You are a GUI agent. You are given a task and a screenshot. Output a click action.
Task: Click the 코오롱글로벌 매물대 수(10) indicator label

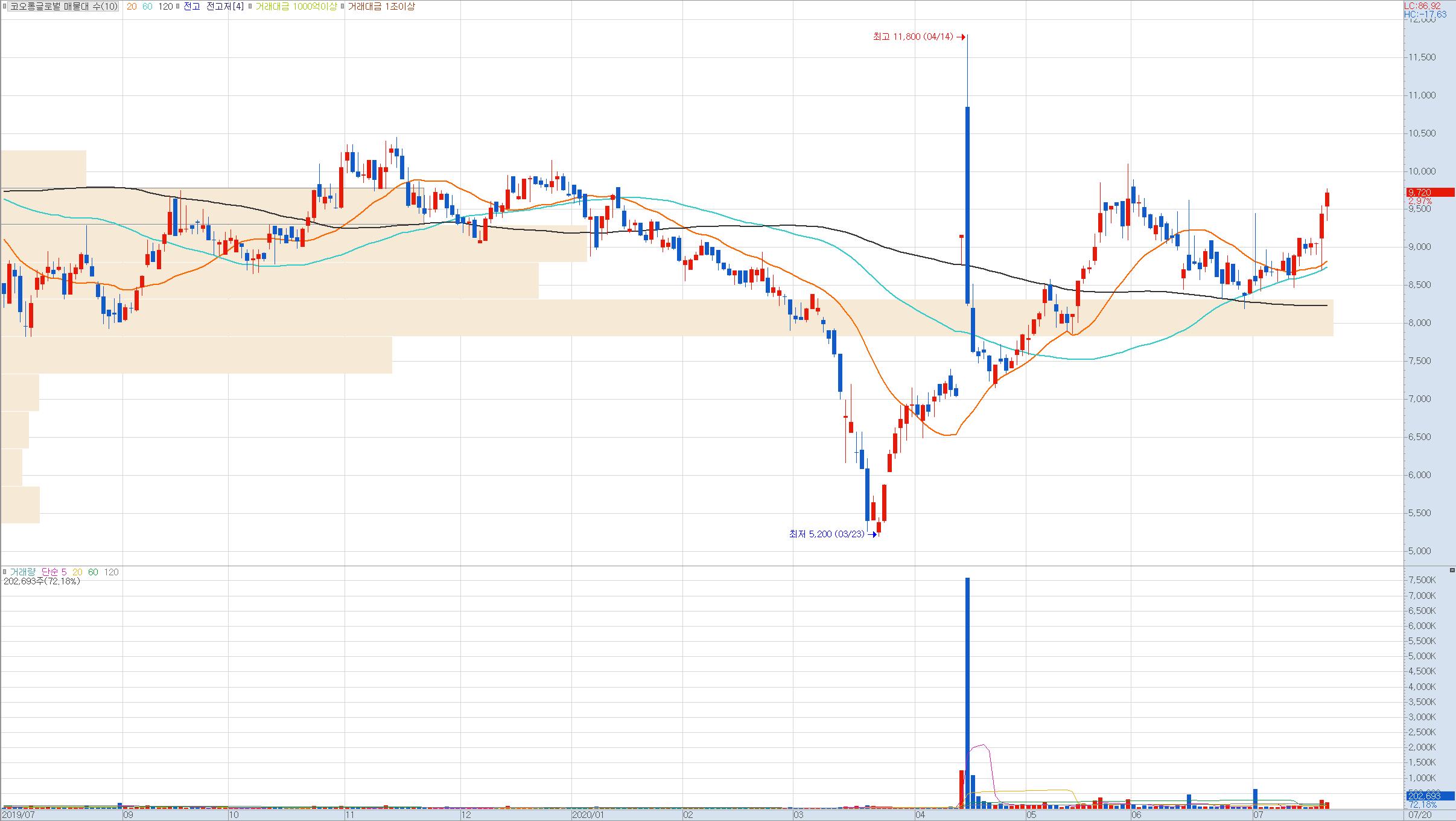[64, 7]
